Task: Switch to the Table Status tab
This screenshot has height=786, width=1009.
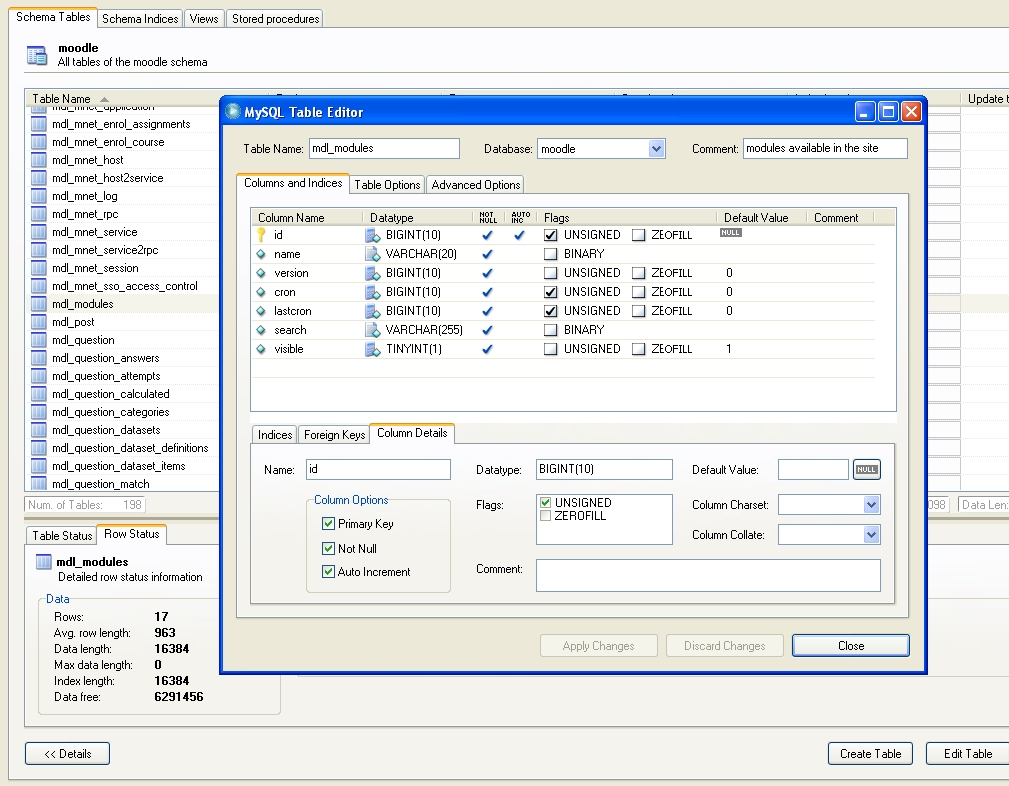Action: (x=62, y=535)
